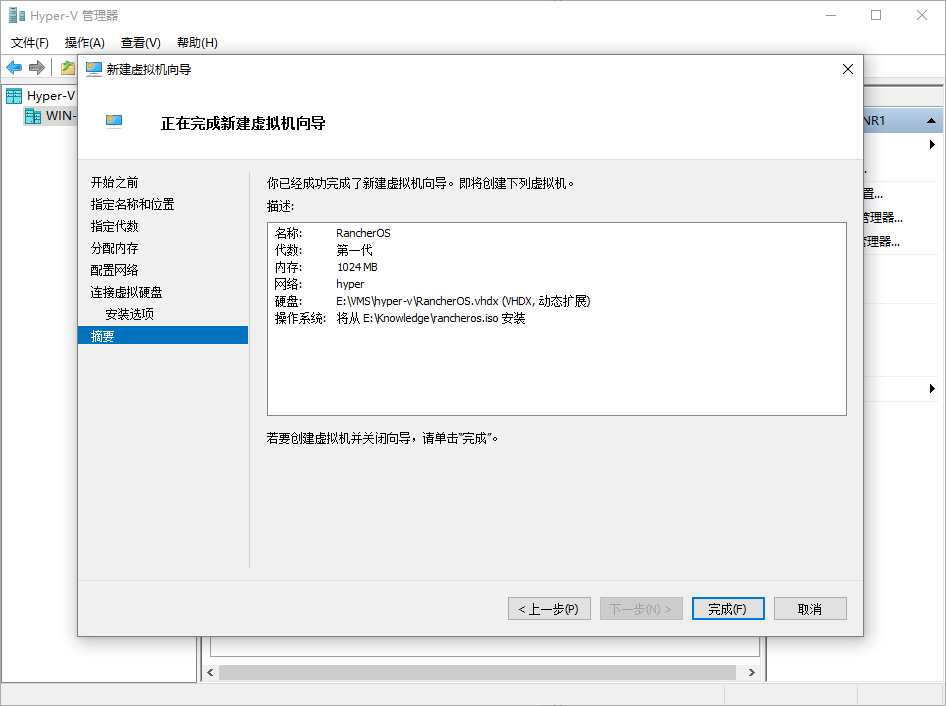946x706 pixels.
Task: Click the up-folder icon in Hyper-V toolbar
Action: [68, 68]
